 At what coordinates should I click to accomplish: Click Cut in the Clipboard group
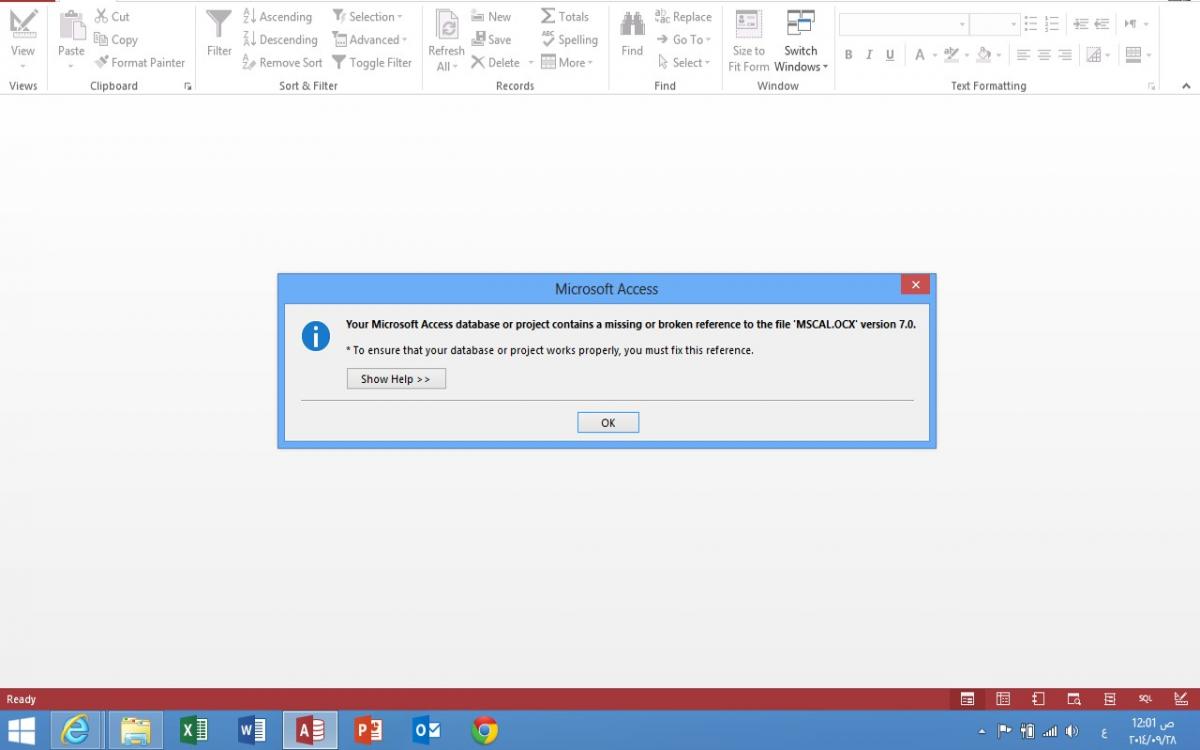tap(112, 17)
